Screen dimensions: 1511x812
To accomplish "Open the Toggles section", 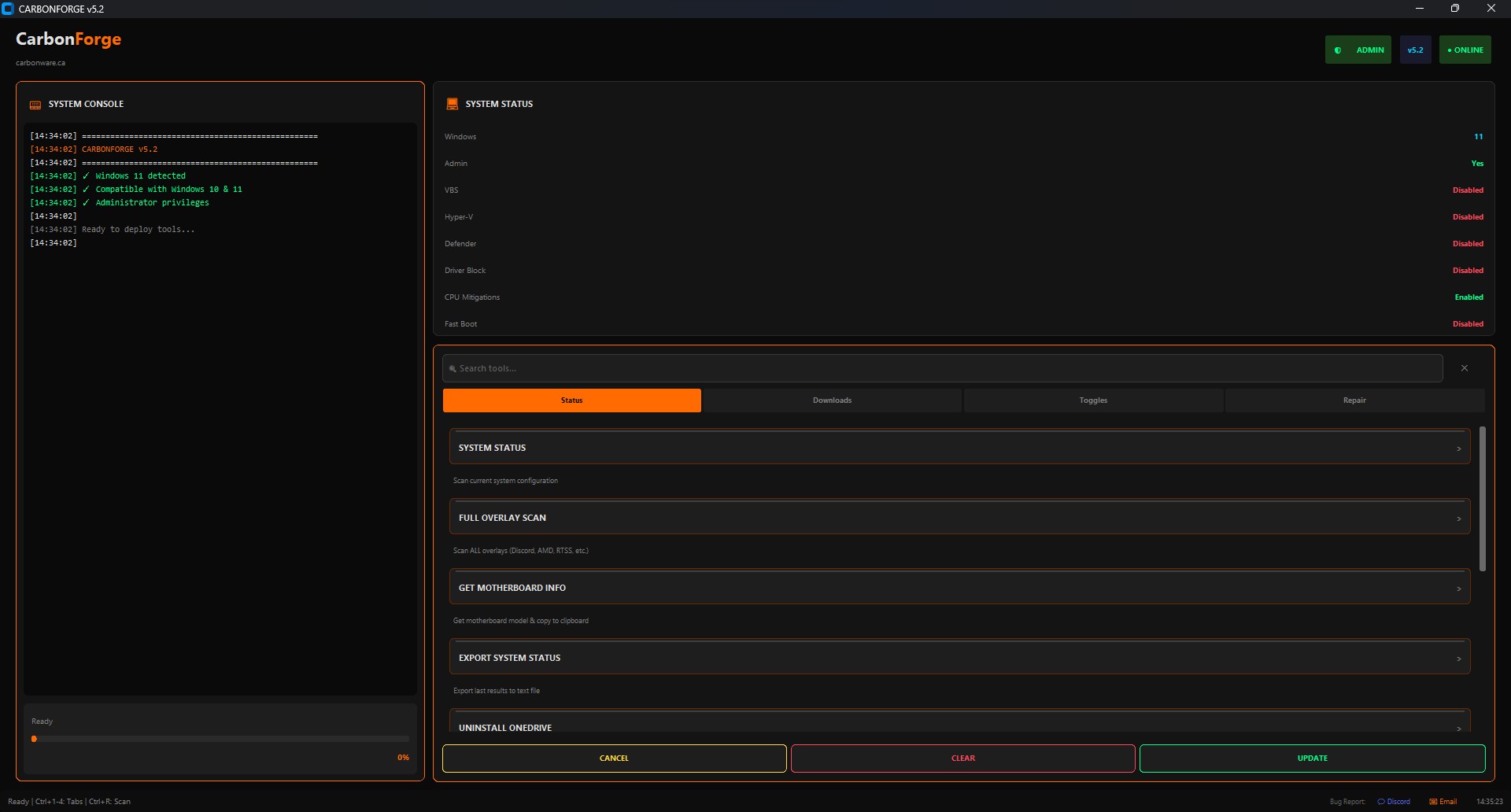I will [1092, 400].
